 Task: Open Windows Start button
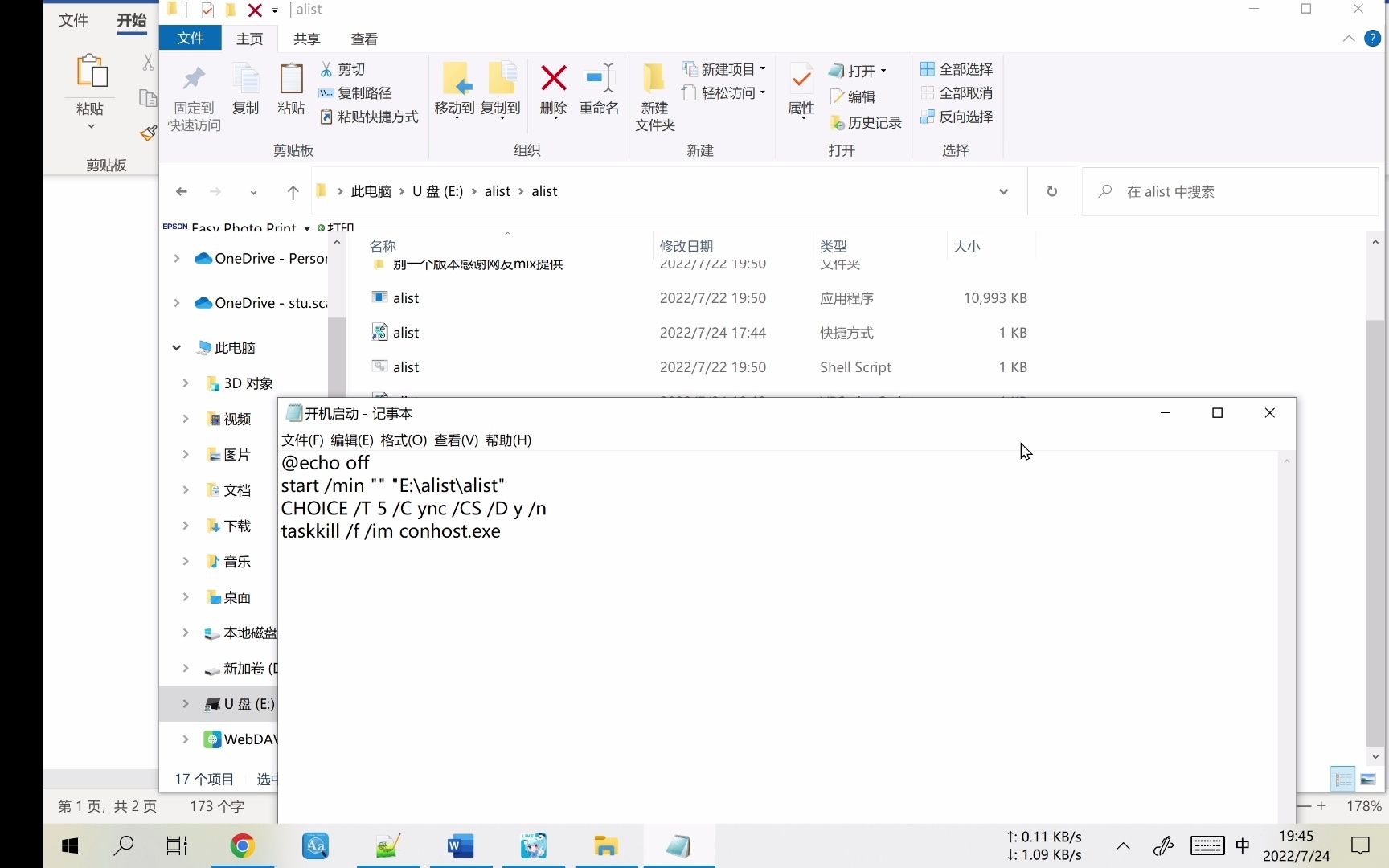(70, 845)
